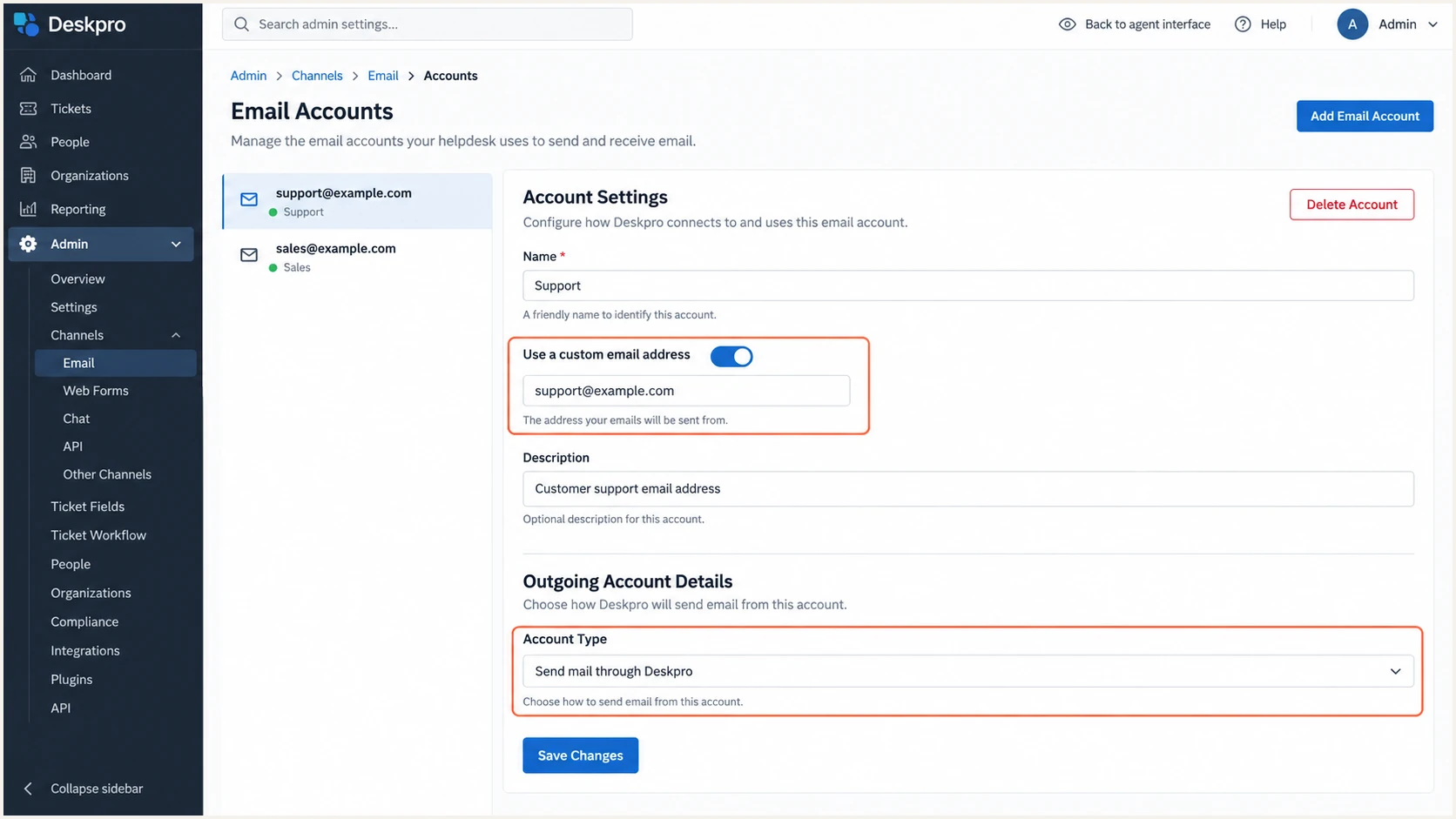The height and width of the screenshot is (819, 1456).
Task: Open Web Forms channel
Action: [x=96, y=391]
